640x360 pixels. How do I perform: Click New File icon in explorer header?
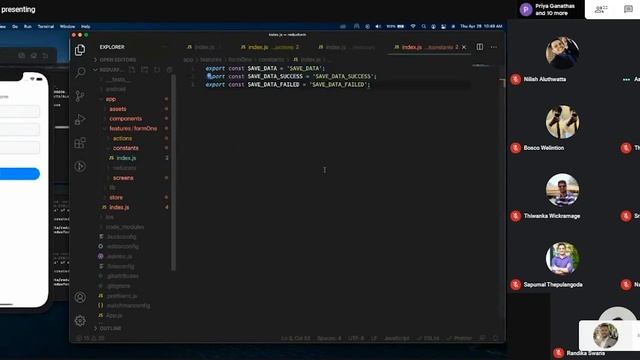coord(132,70)
